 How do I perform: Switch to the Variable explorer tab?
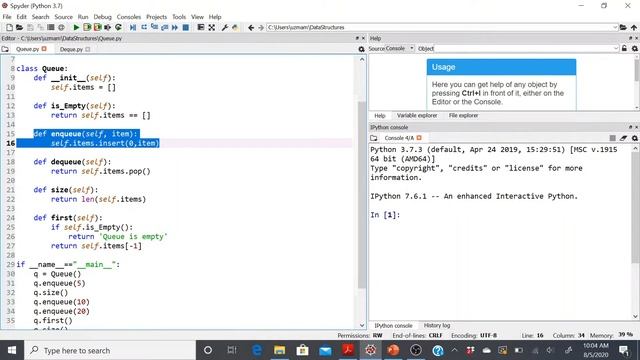click(x=417, y=116)
